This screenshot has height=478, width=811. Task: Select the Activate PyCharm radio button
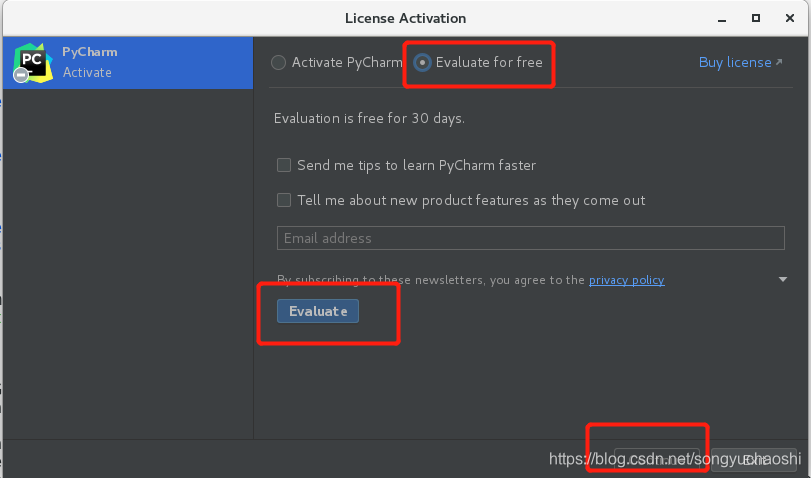pos(278,63)
